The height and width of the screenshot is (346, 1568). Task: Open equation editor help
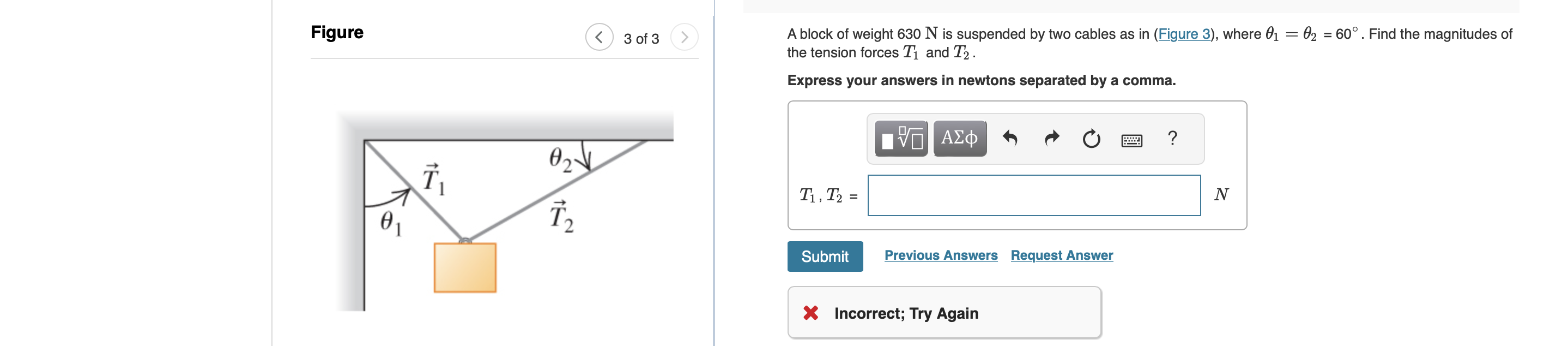click(1173, 139)
